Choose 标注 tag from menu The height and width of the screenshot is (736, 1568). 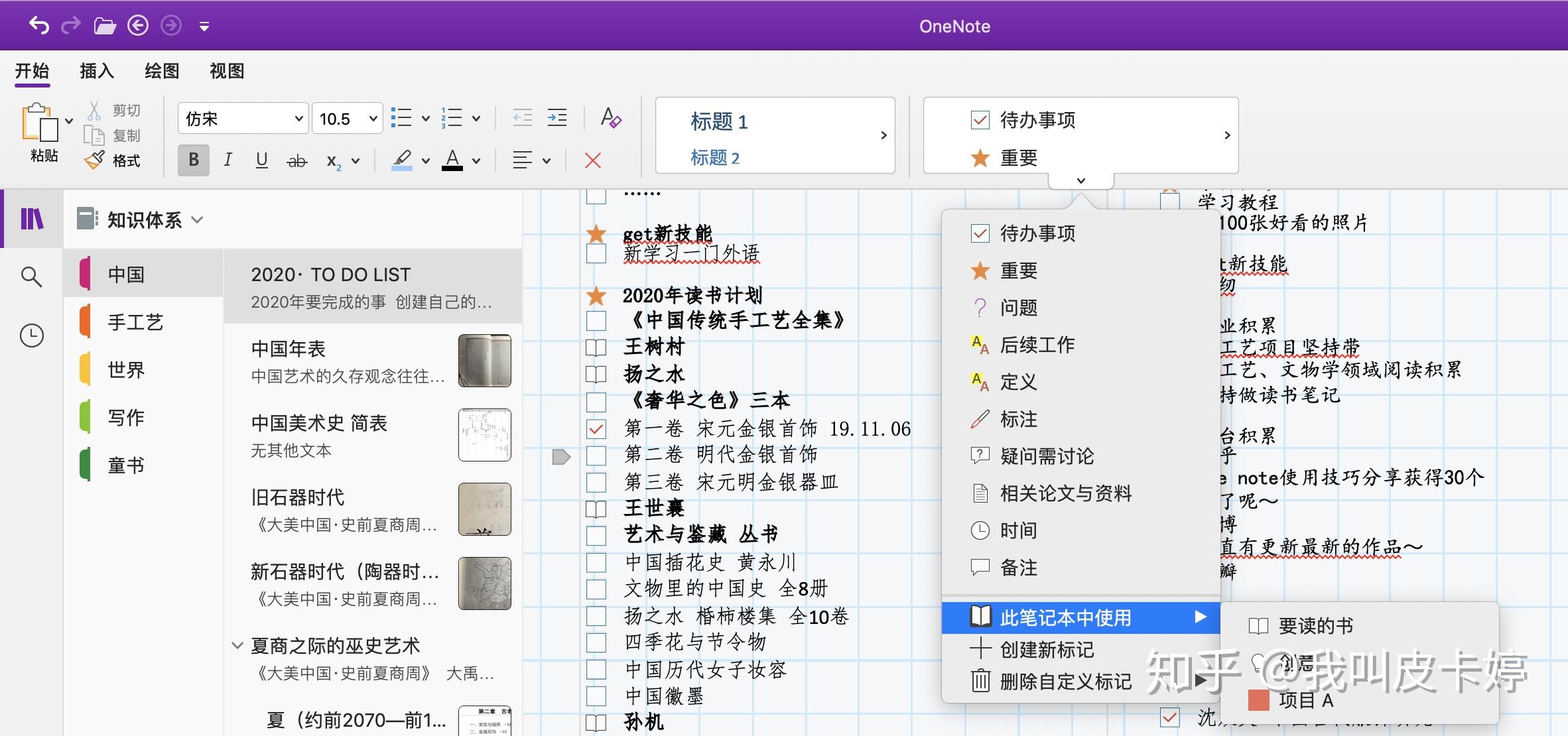[1080, 419]
